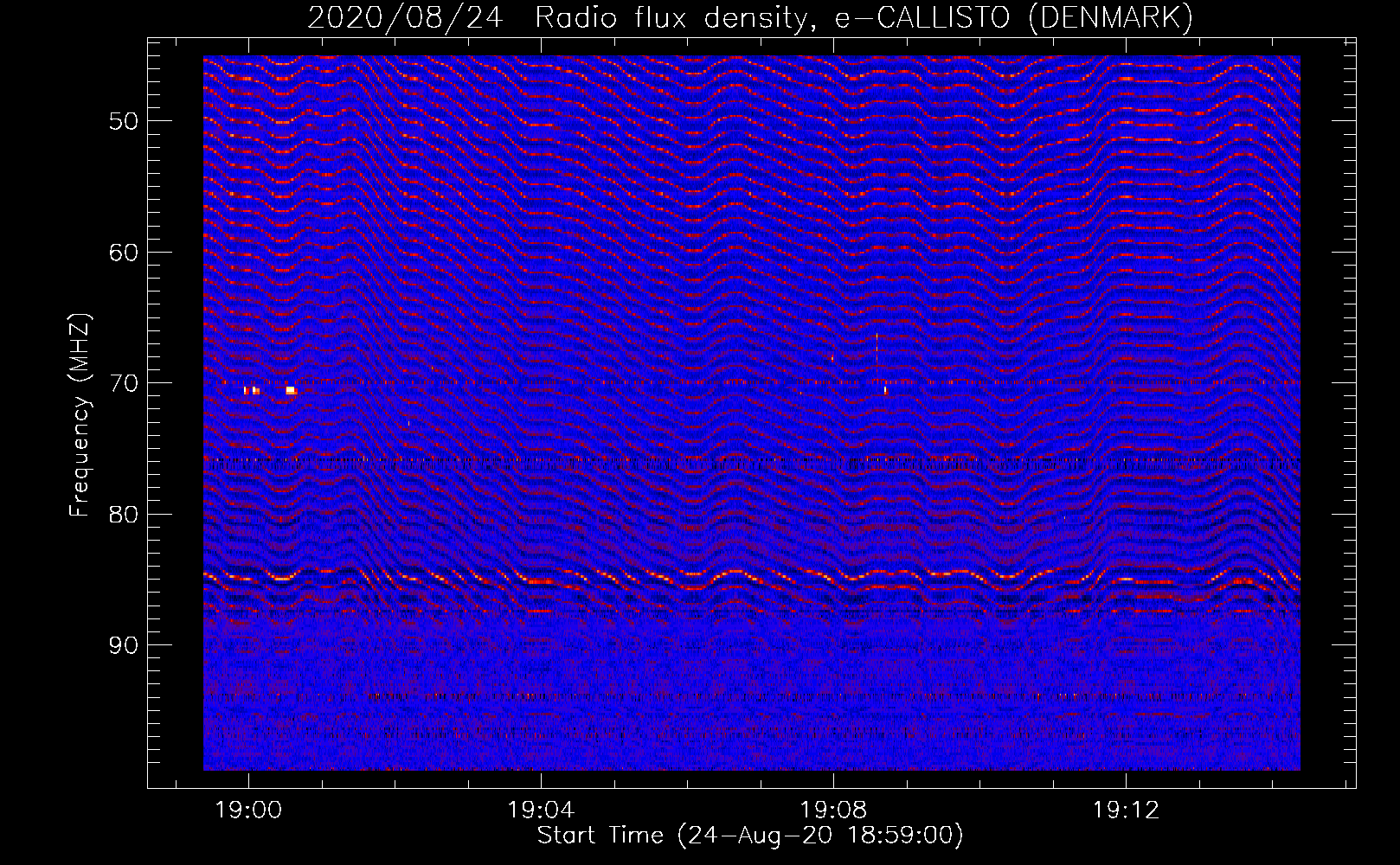The height and width of the screenshot is (865, 1400).
Task: Click the 50 frequency tick label
Action: tap(124, 121)
